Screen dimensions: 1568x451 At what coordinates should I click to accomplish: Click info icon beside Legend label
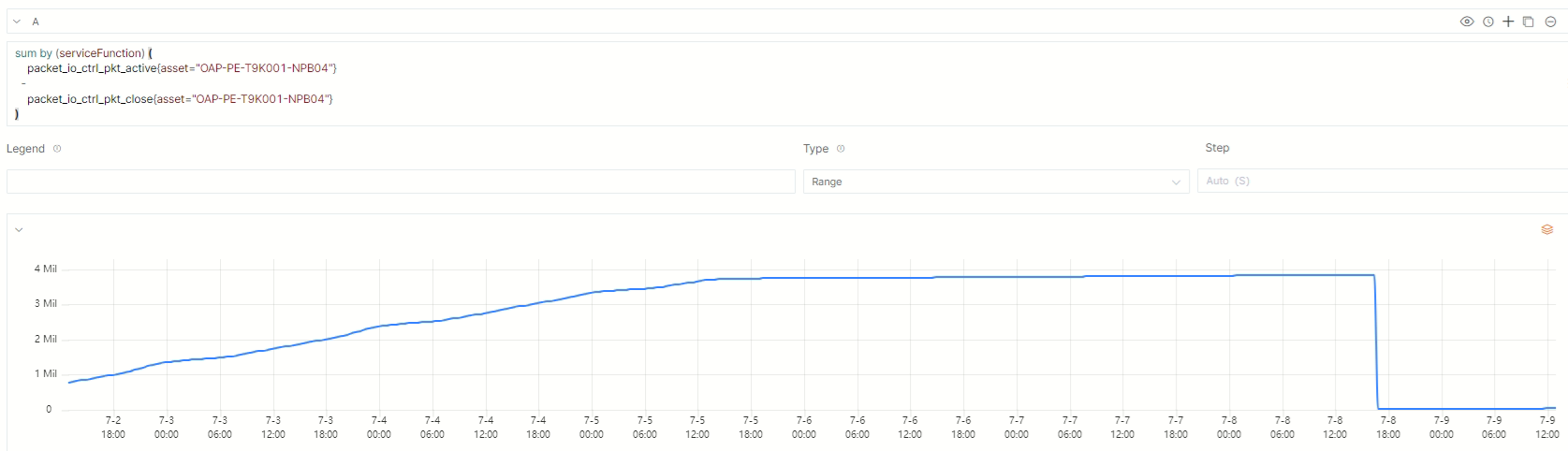[x=57, y=149]
